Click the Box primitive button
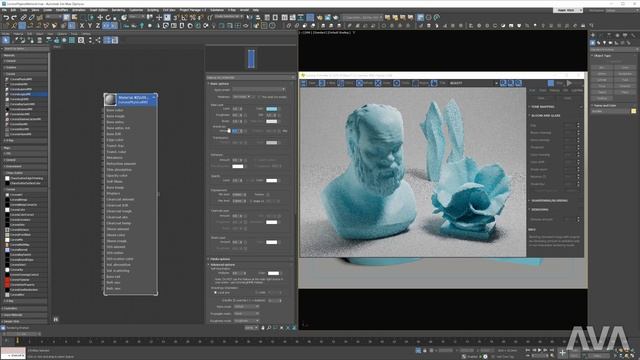The height and width of the screenshot is (360, 640). click(602, 67)
